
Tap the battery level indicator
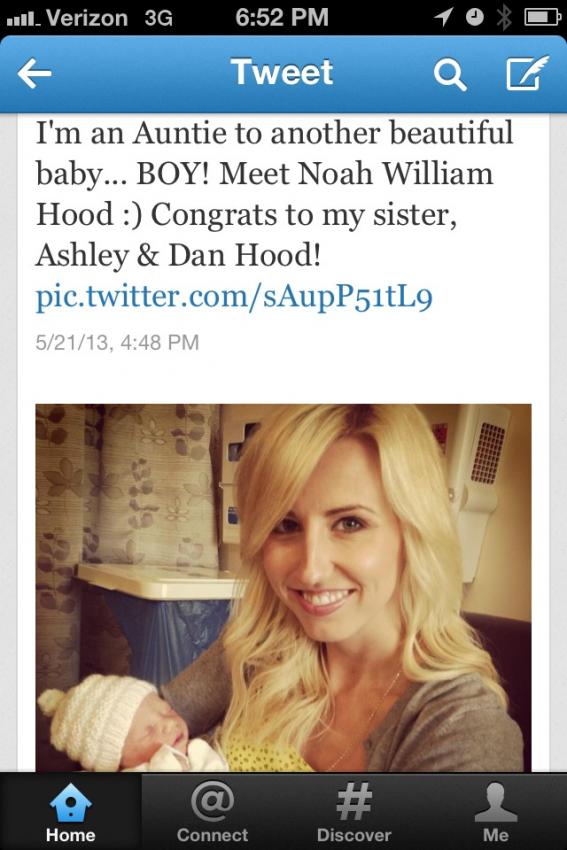(x=542, y=18)
